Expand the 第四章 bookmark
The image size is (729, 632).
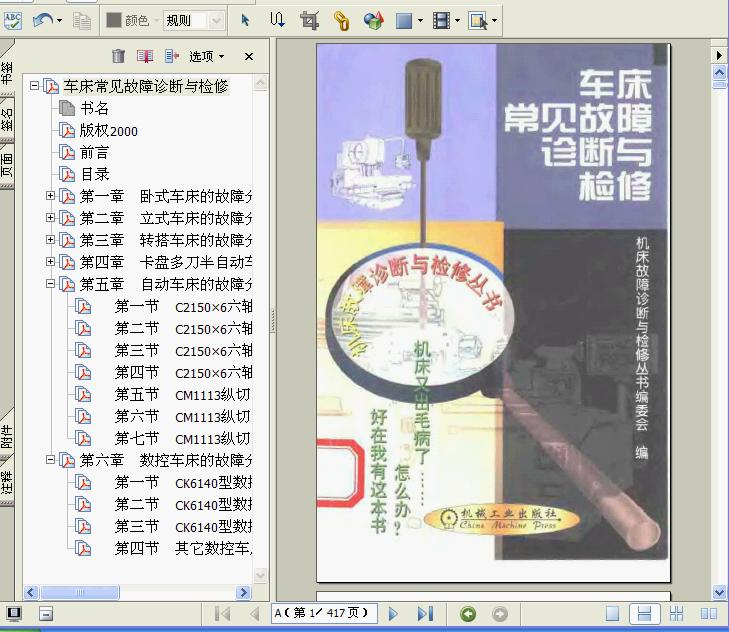pyautogui.click(x=50, y=261)
